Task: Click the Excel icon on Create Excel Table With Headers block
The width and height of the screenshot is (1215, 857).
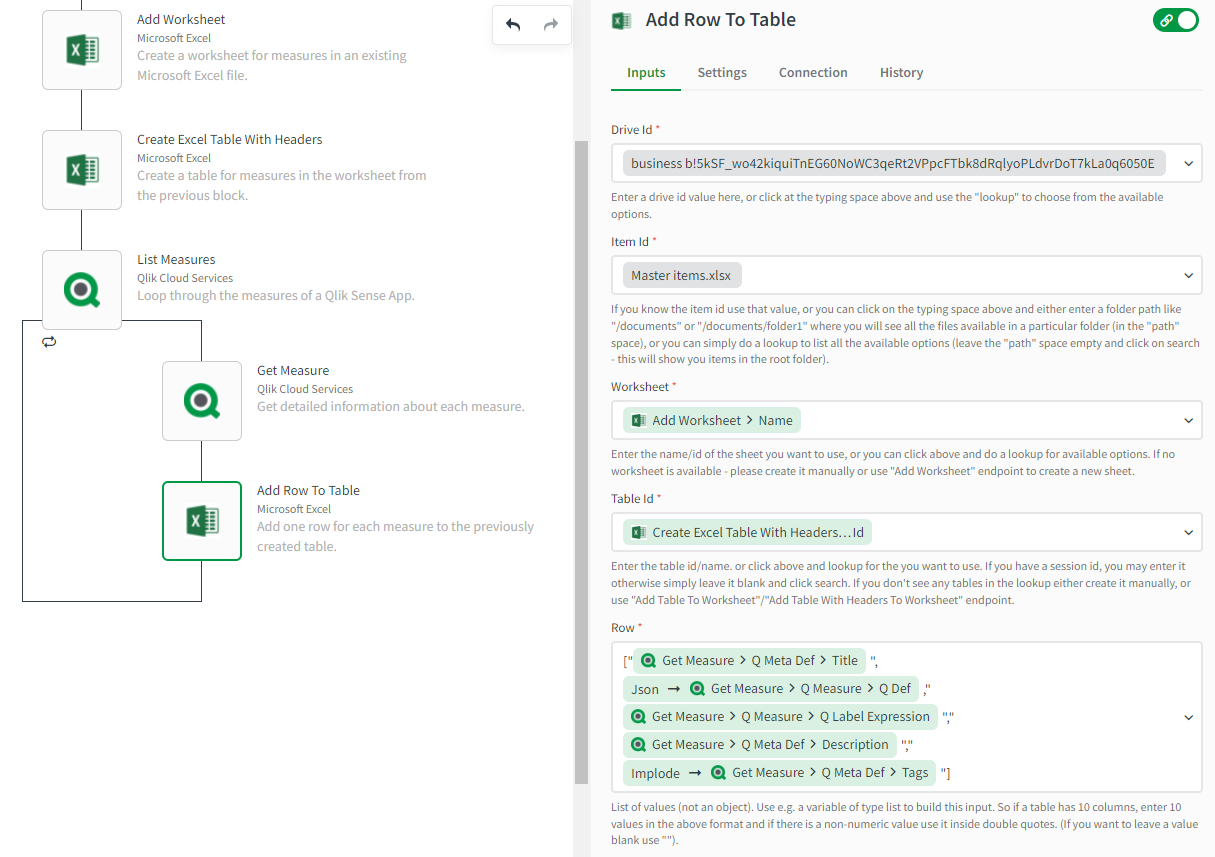Action: (x=82, y=170)
